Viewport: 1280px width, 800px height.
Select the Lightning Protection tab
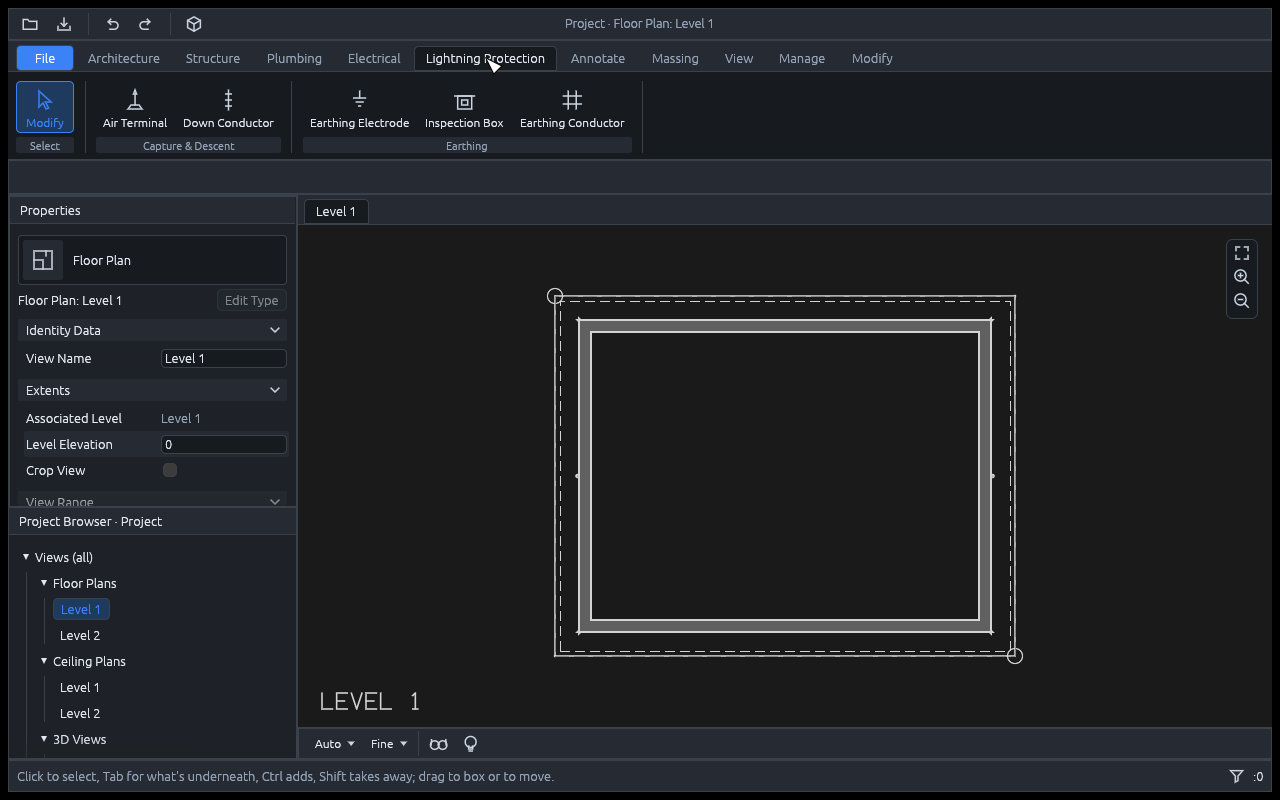tap(485, 58)
